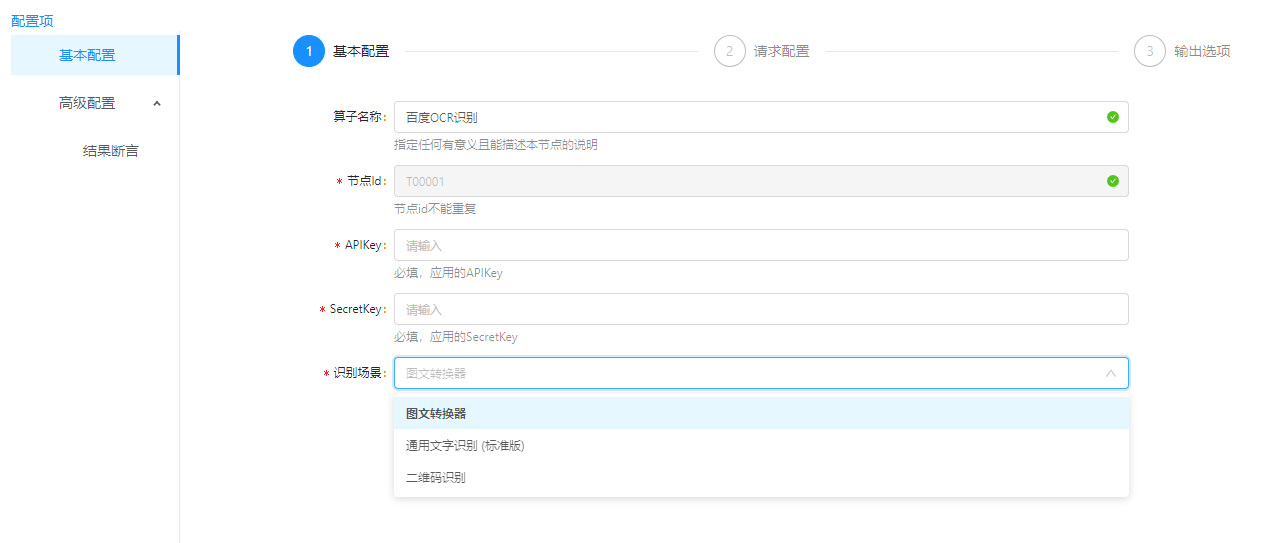Click the step 1 circle icon
The width and height of the screenshot is (1269, 543).
click(309, 51)
